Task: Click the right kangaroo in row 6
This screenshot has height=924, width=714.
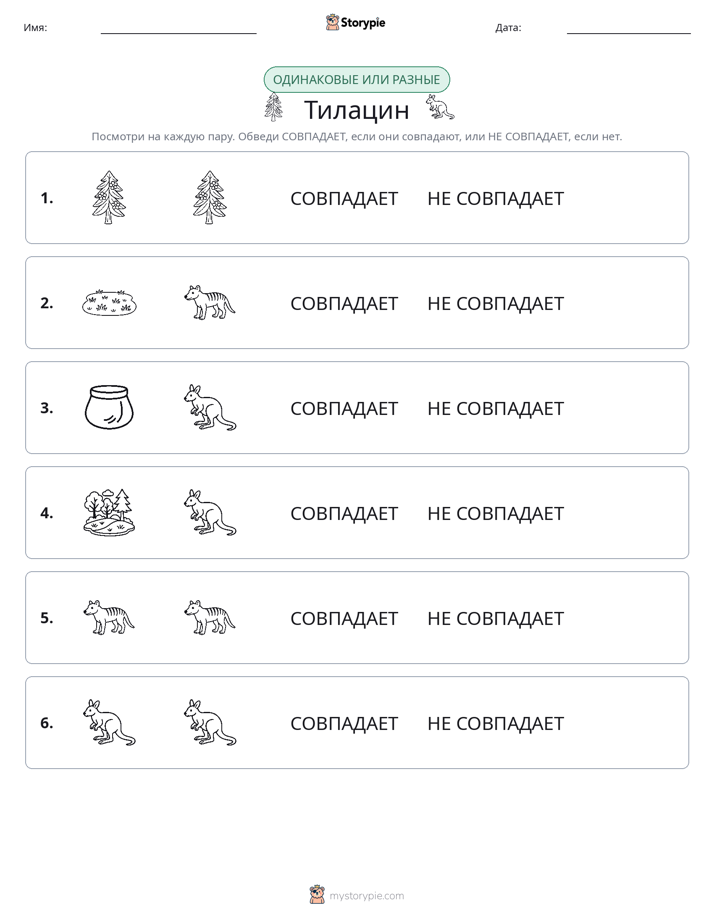Action: [x=210, y=722]
